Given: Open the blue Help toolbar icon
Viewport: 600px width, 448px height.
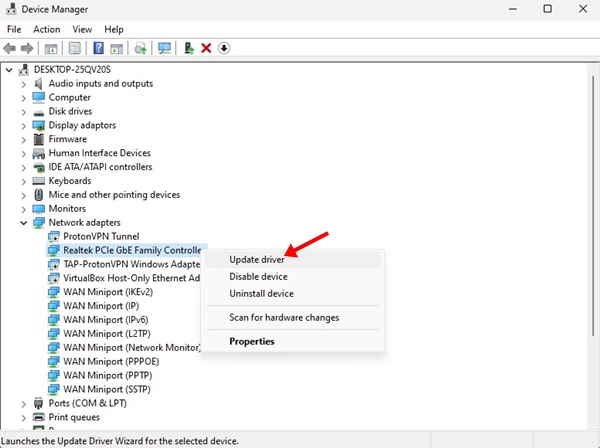Looking at the screenshot, I should tap(98, 48).
